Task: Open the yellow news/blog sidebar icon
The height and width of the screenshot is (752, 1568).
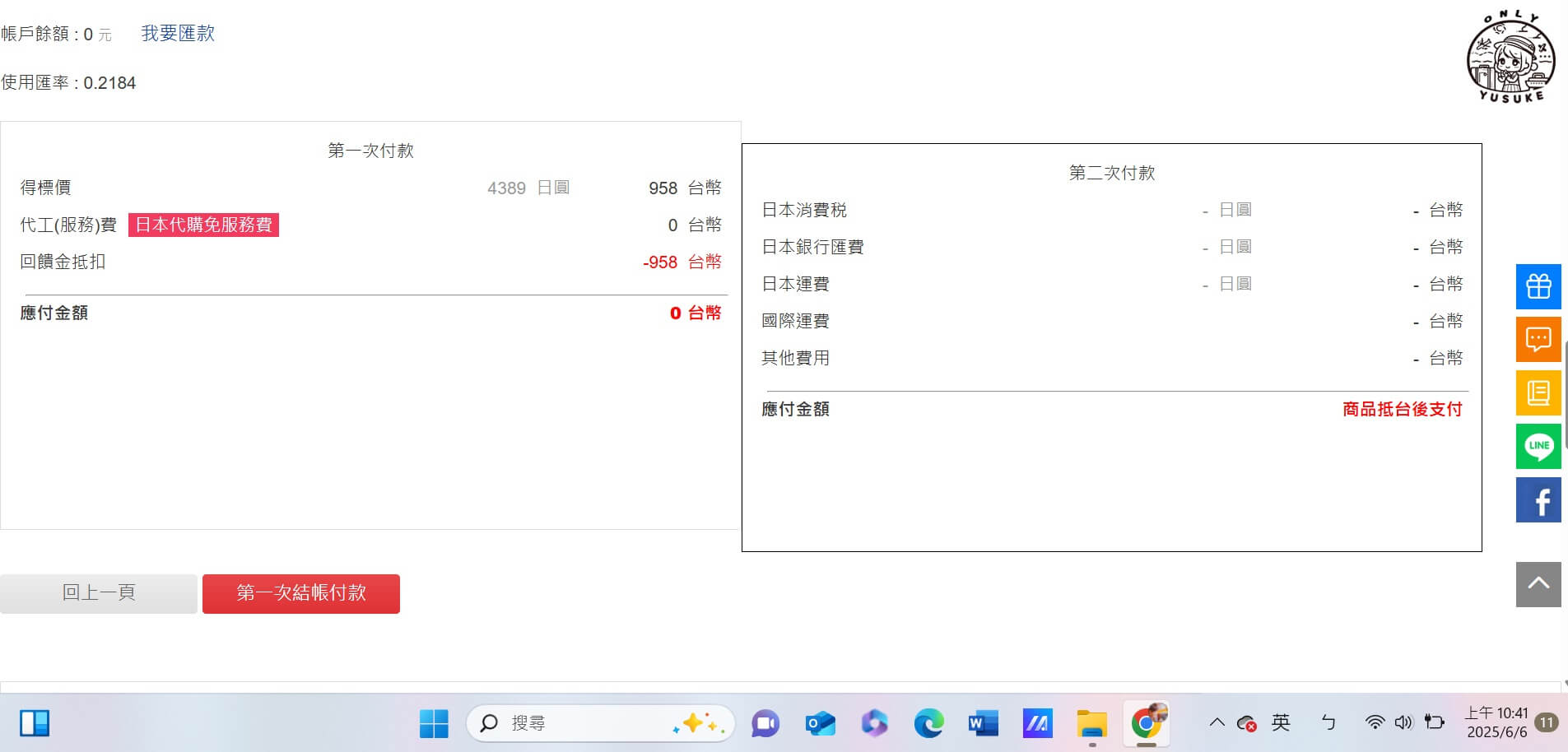Action: (x=1538, y=392)
